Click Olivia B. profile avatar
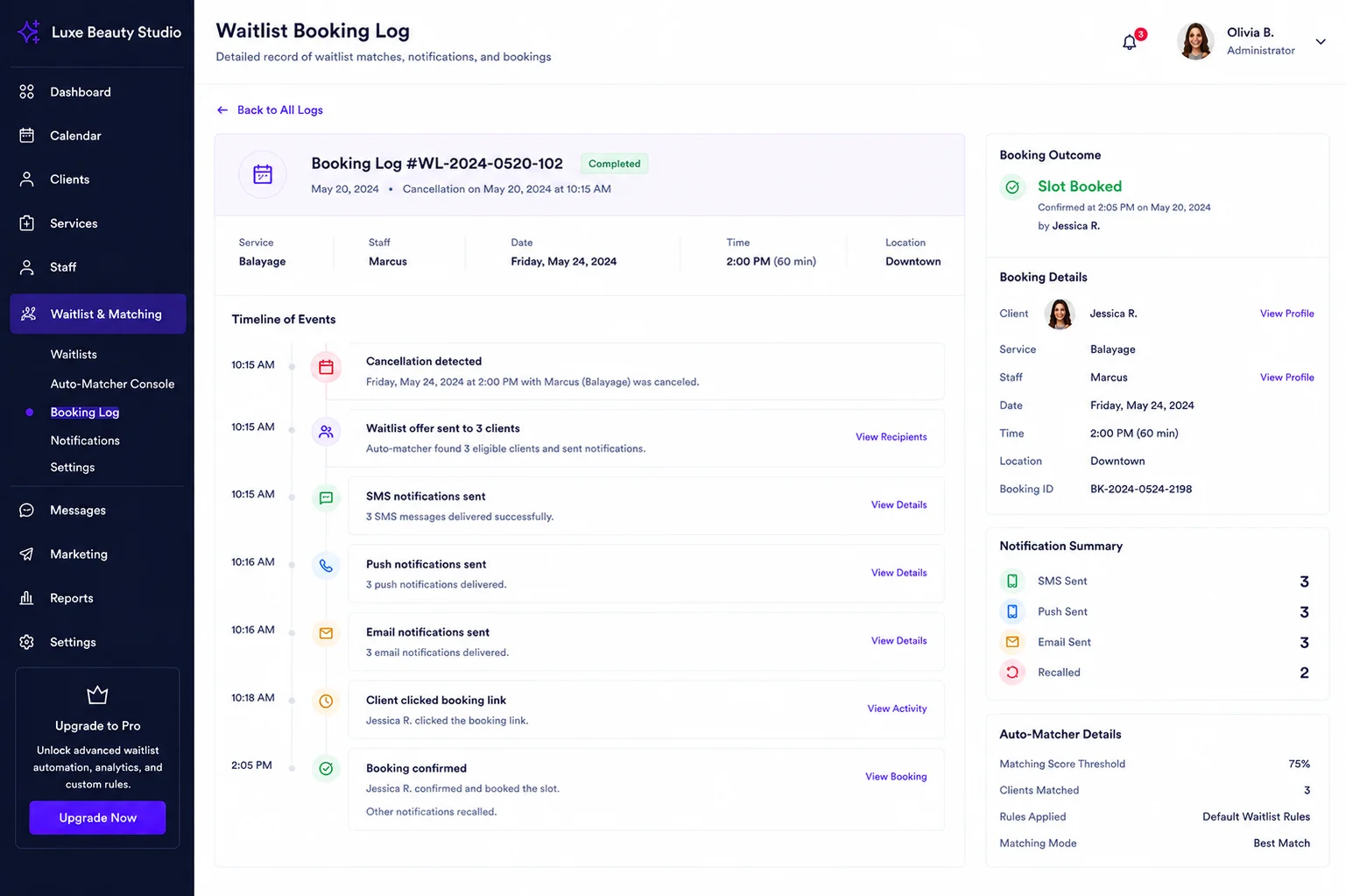Viewport: 1346px width, 896px height. click(x=1195, y=41)
